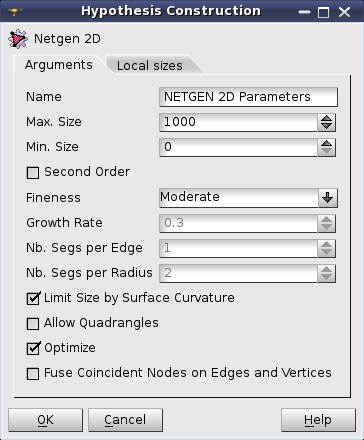Switch to the Local sizes tab

pyautogui.click(x=150, y=66)
